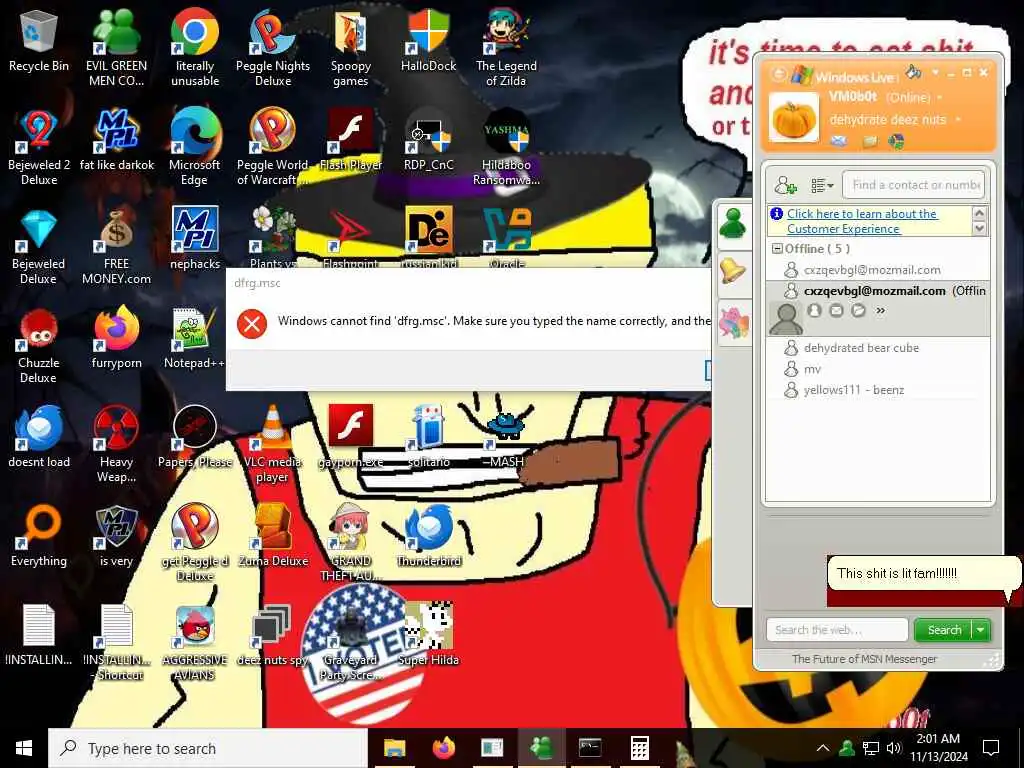
Task: Click the Find a contact search field
Action: [913, 185]
